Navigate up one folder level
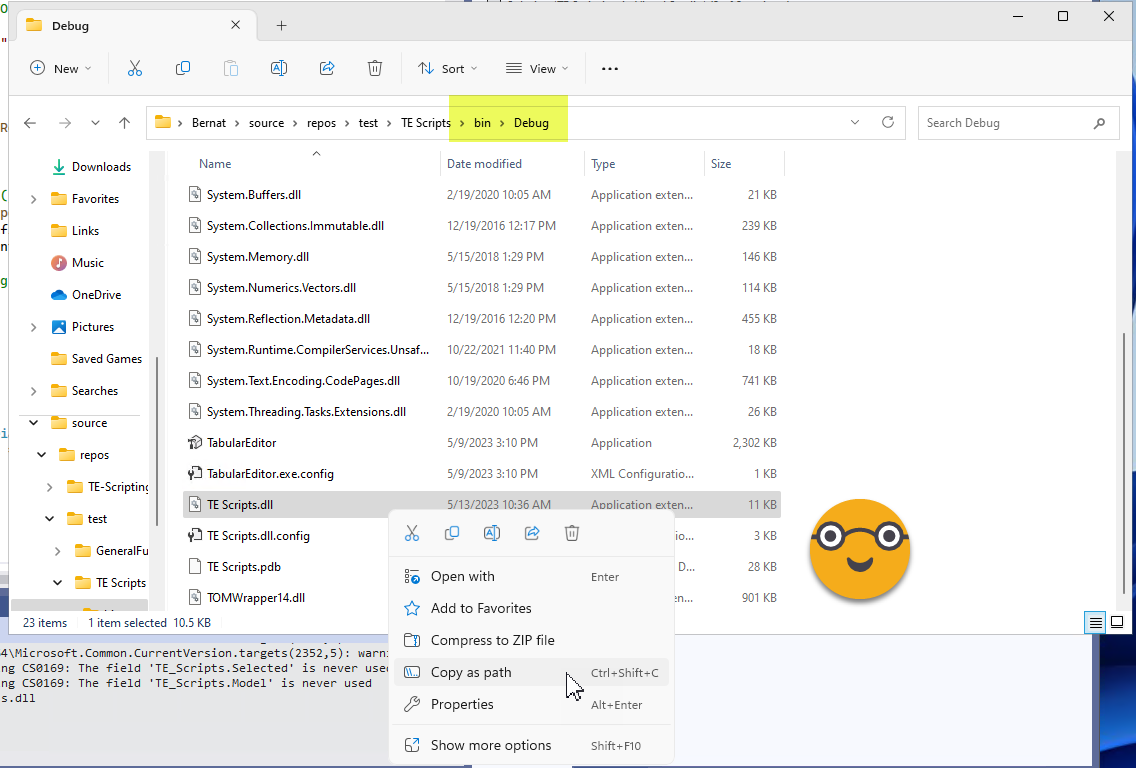This screenshot has height=768, width=1136. [124, 123]
